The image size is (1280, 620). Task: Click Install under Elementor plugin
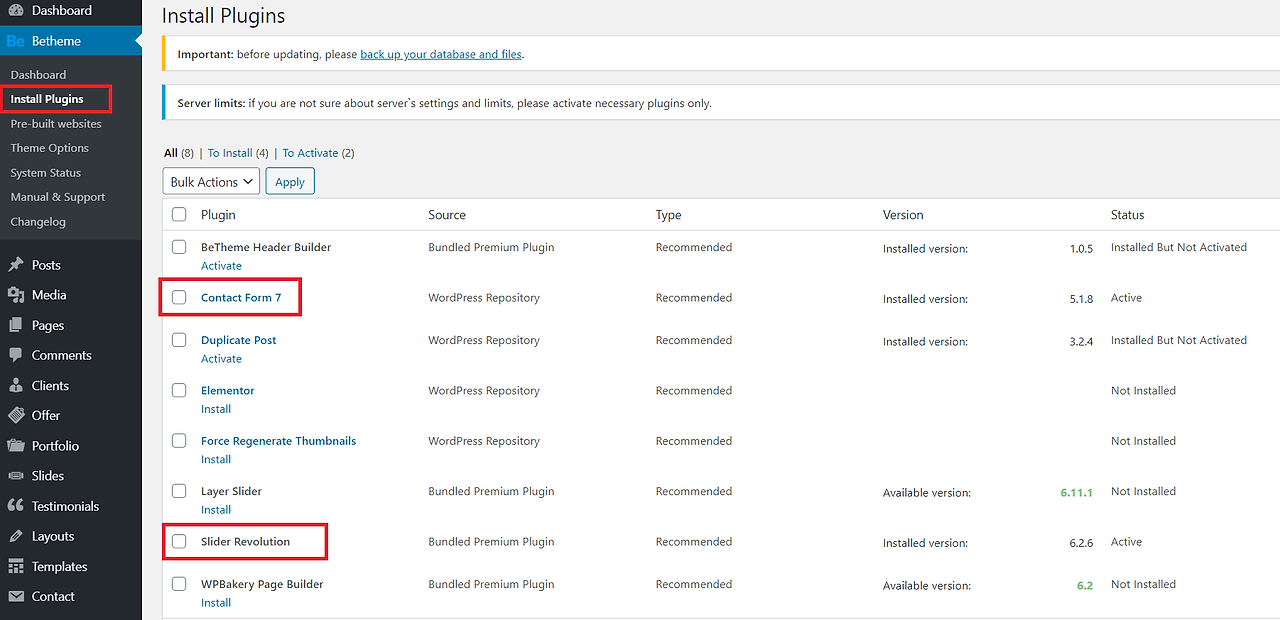(216, 409)
